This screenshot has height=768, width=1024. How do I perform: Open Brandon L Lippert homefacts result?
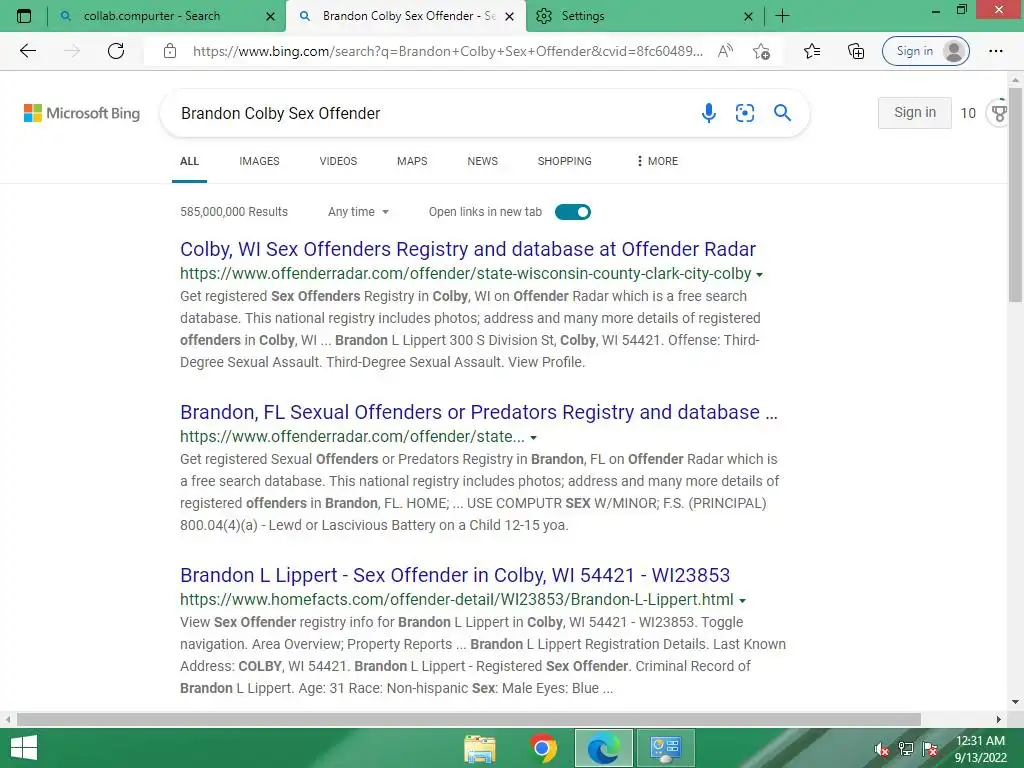(455, 575)
